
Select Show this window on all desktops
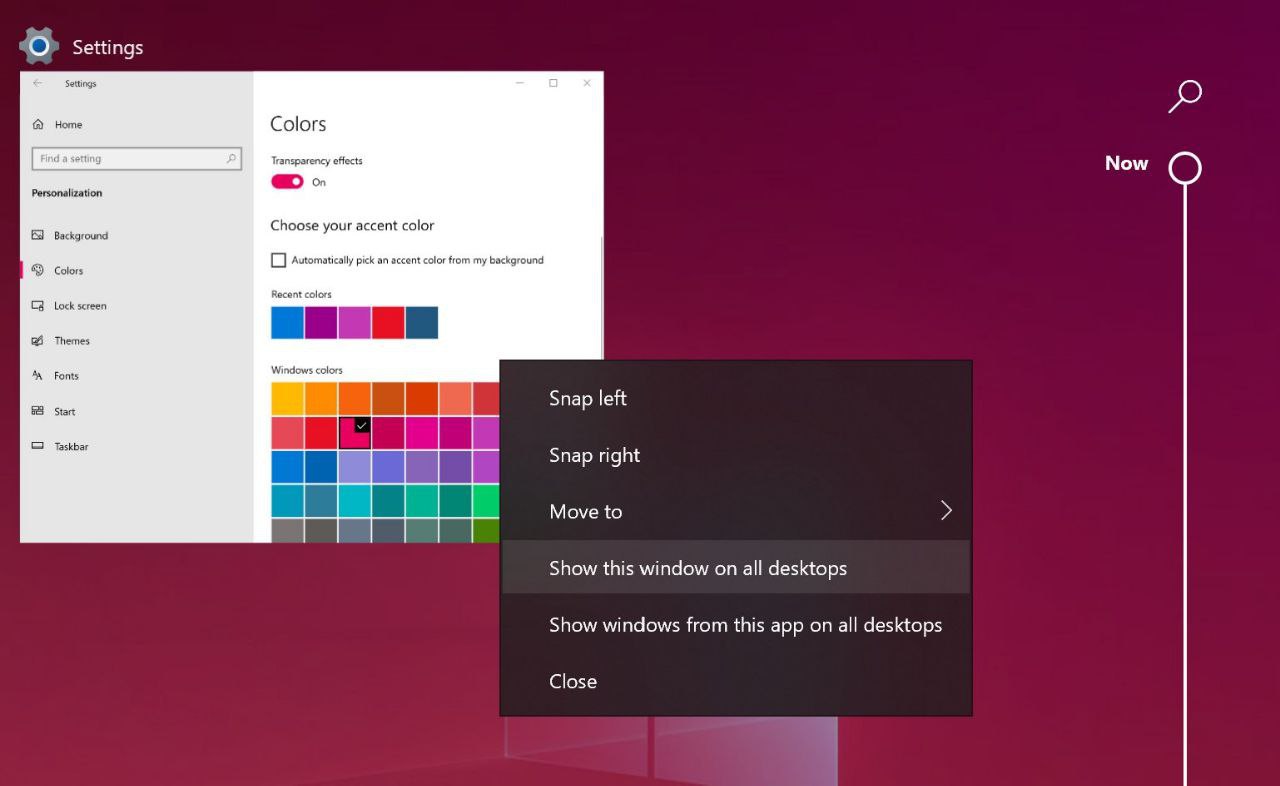point(736,568)
